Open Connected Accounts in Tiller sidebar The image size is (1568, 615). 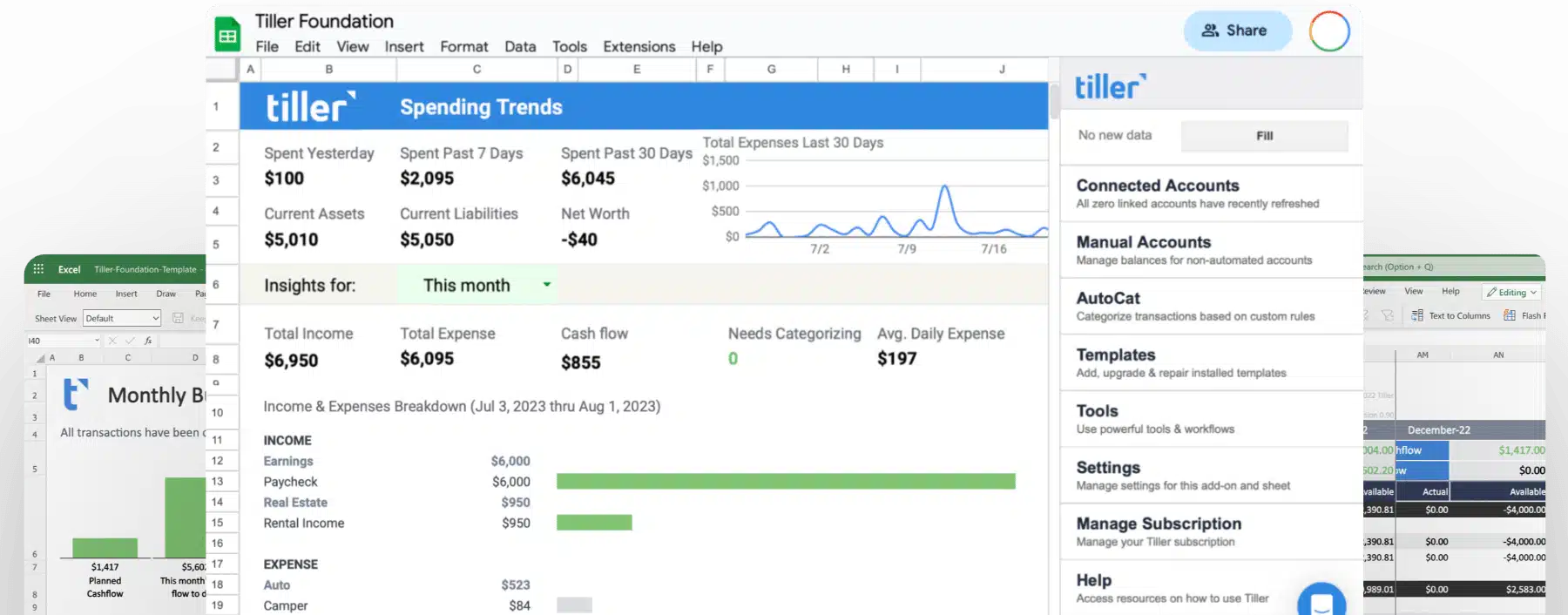tap(1211, 193)
